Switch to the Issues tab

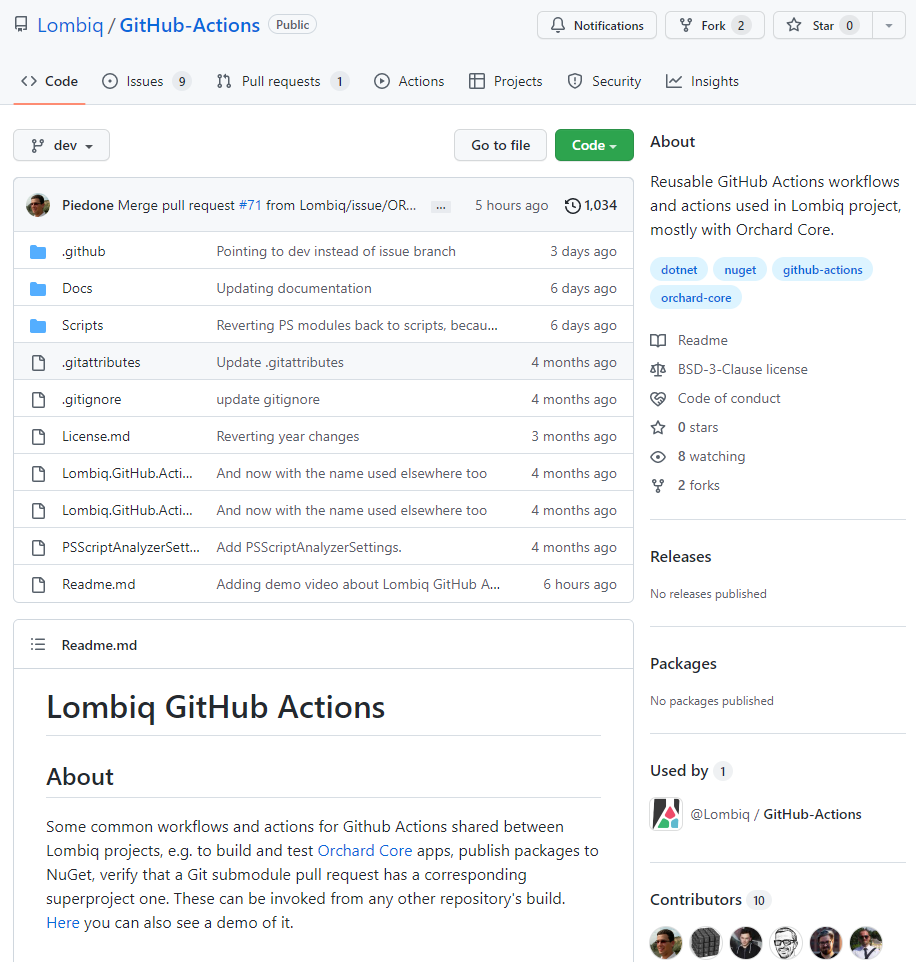(x=146, y=81)
